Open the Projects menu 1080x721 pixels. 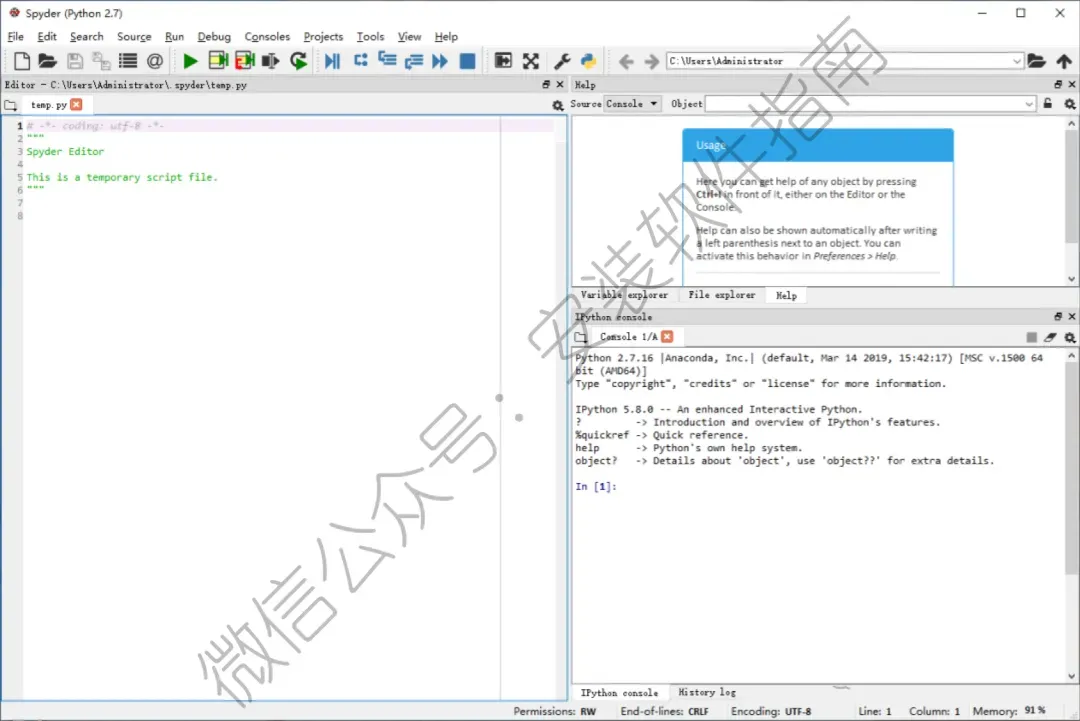[323, 36]
